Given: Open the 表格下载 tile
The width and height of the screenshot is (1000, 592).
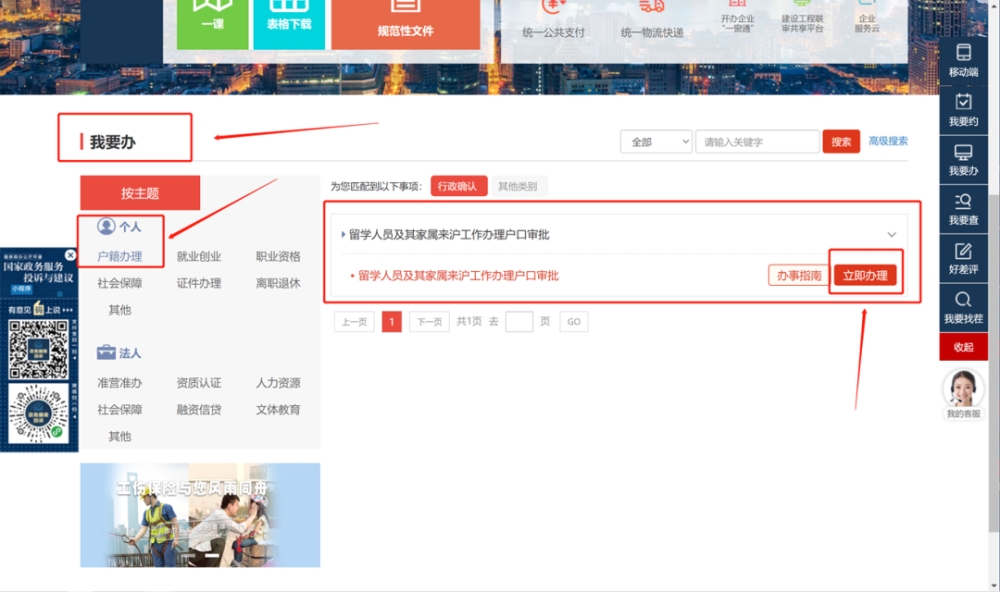Looking at the screenshot, I should pos(289,24).
